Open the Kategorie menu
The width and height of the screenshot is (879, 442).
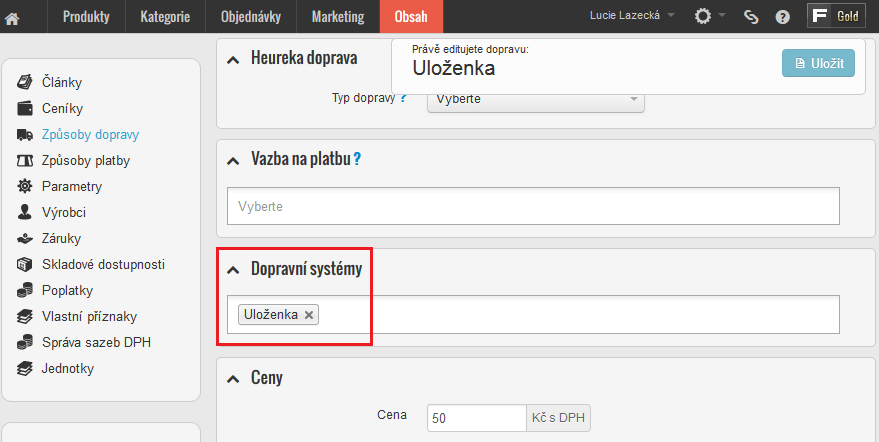(x=165, y=17)
